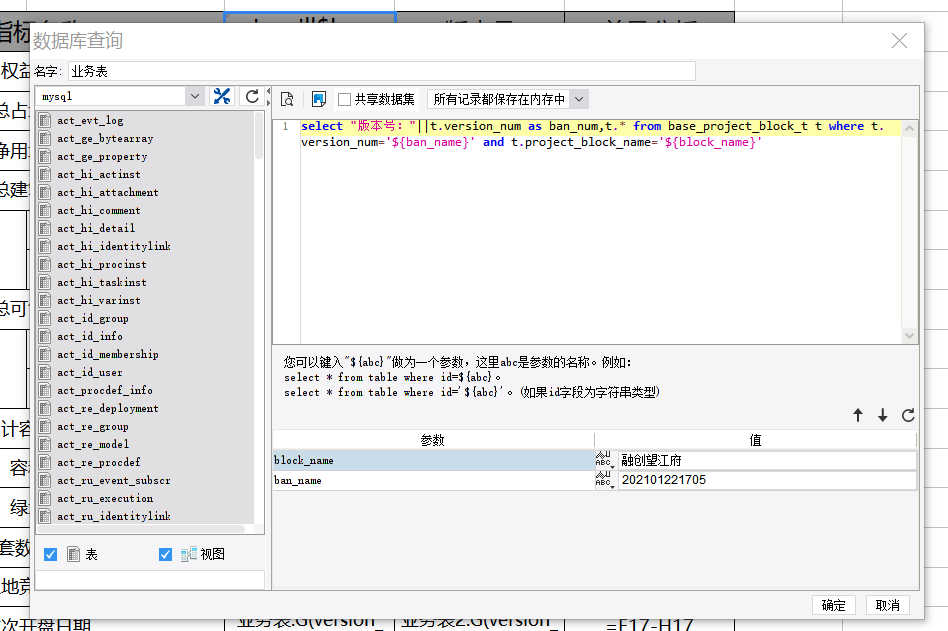Click the 取消 button

tap(887, 605)
